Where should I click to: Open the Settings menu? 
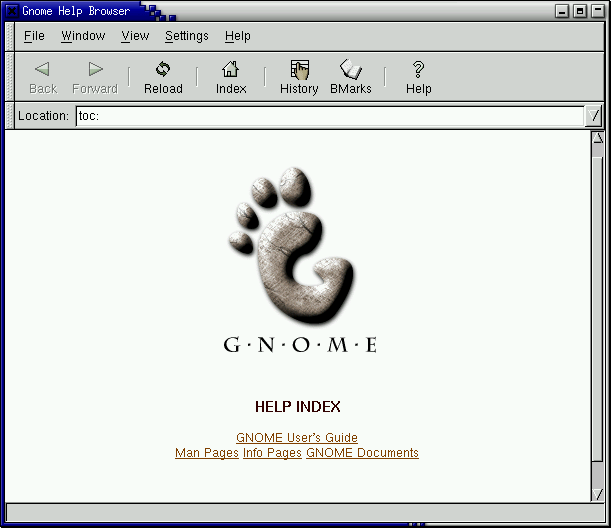click(x=187, y=36)
